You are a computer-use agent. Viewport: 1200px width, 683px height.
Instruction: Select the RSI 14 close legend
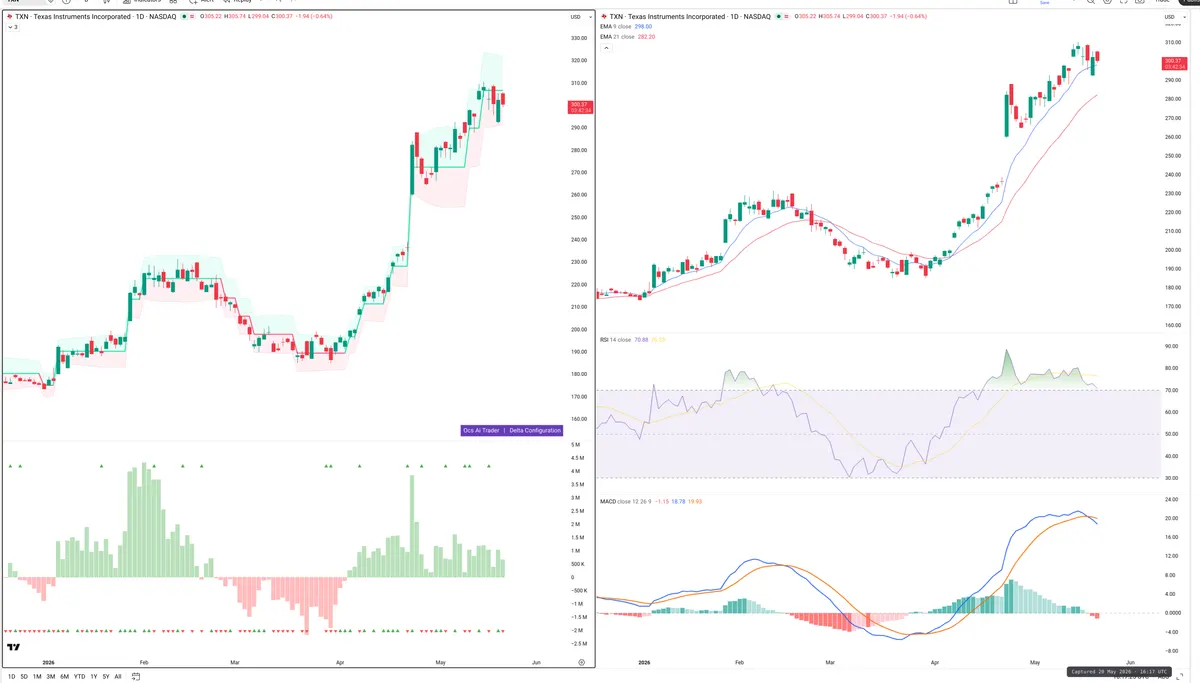tap(615, 340)
